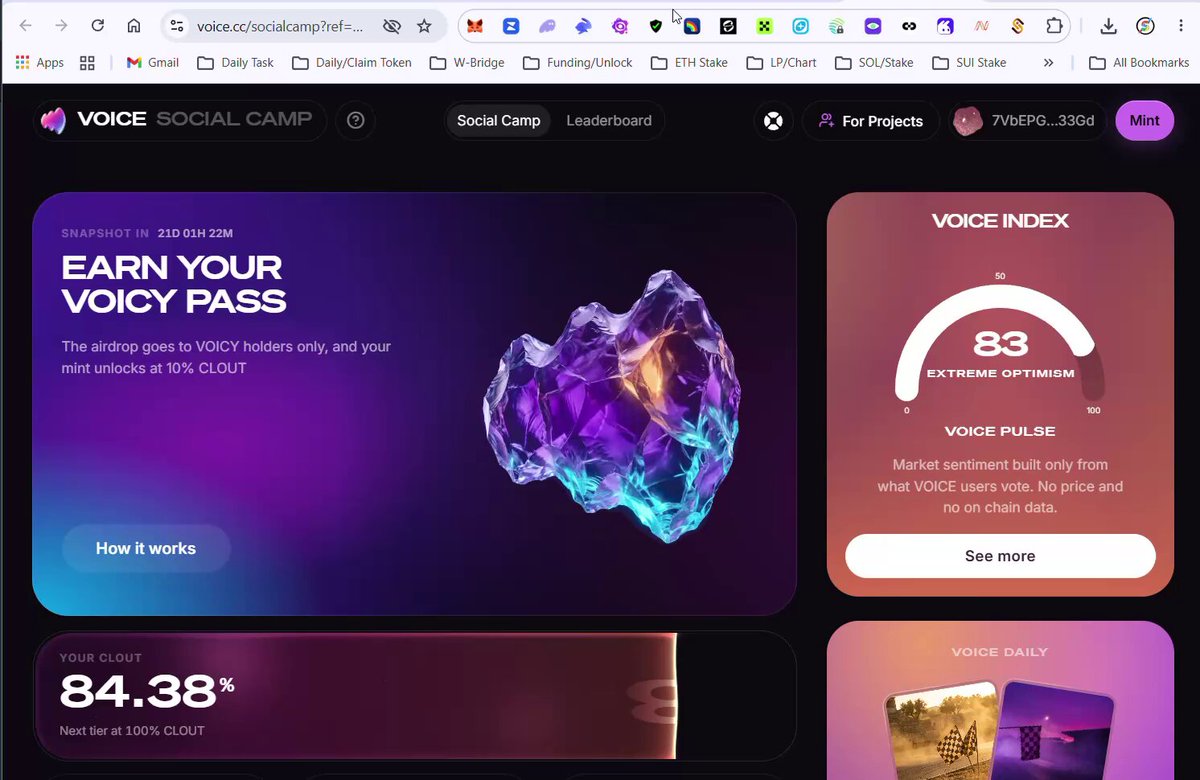Open the help question mark icon

tap(355, 121)
